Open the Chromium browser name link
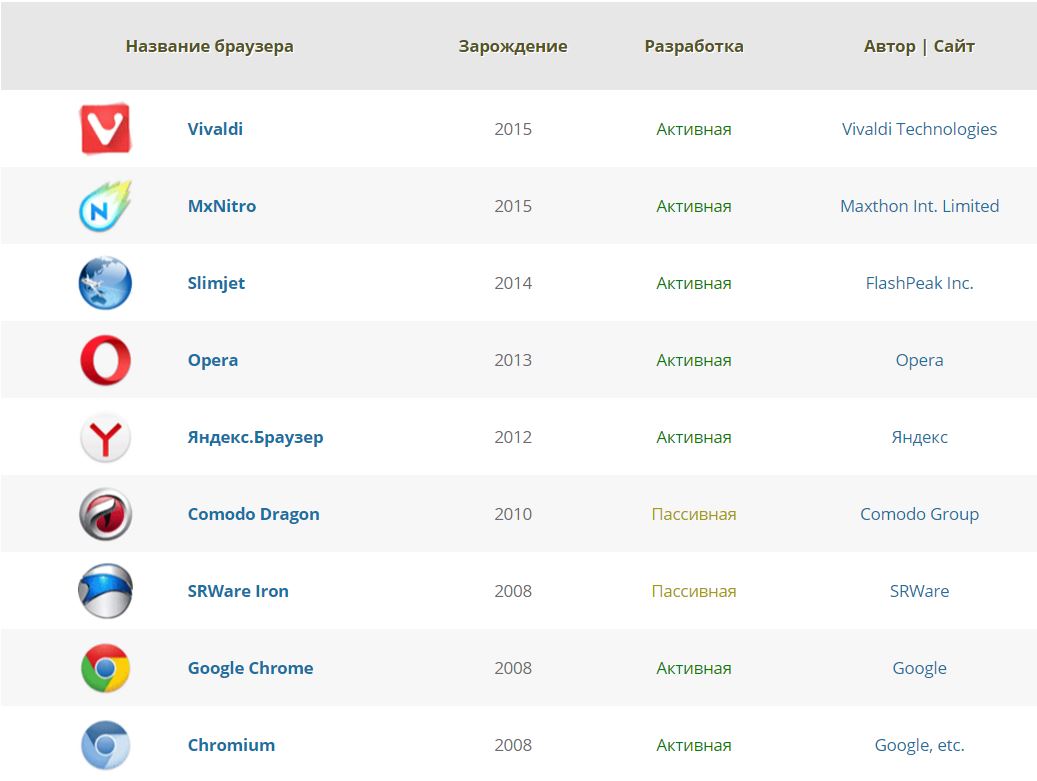 point(231,745)
